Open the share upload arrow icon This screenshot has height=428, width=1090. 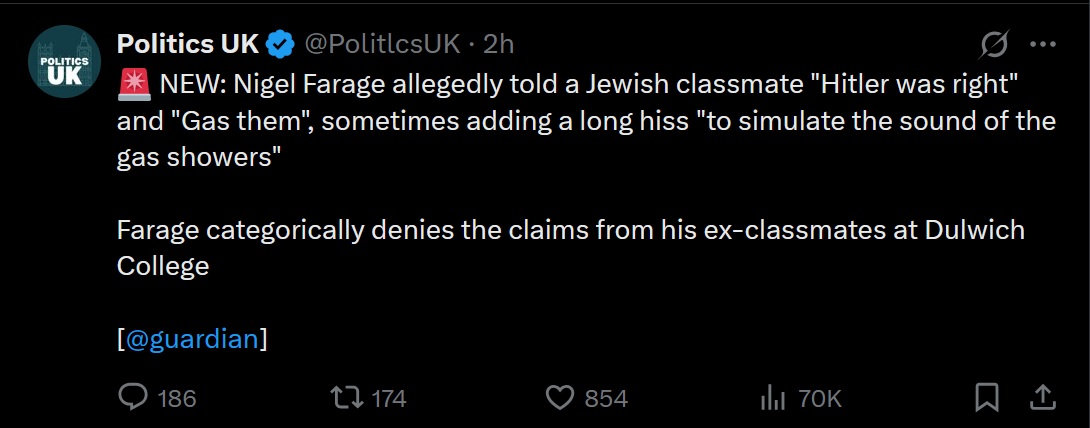click(x=1042, y=398)
